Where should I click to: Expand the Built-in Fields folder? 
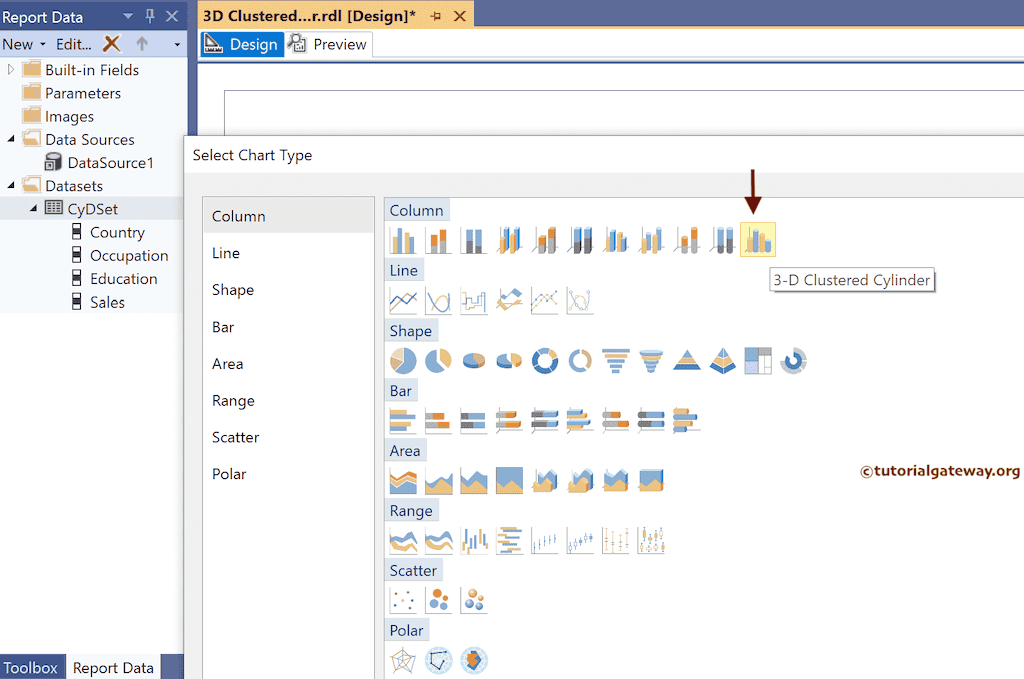click(x=10, y=69)
